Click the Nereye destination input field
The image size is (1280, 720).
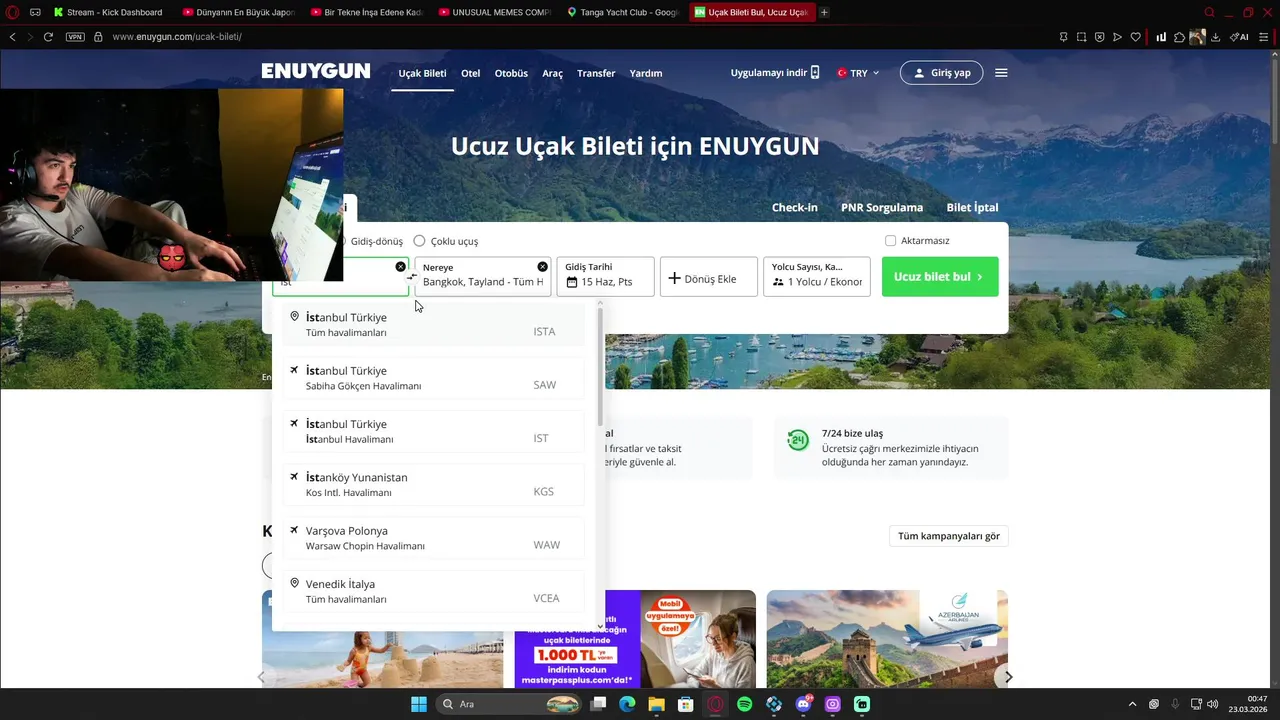[483, 277]
